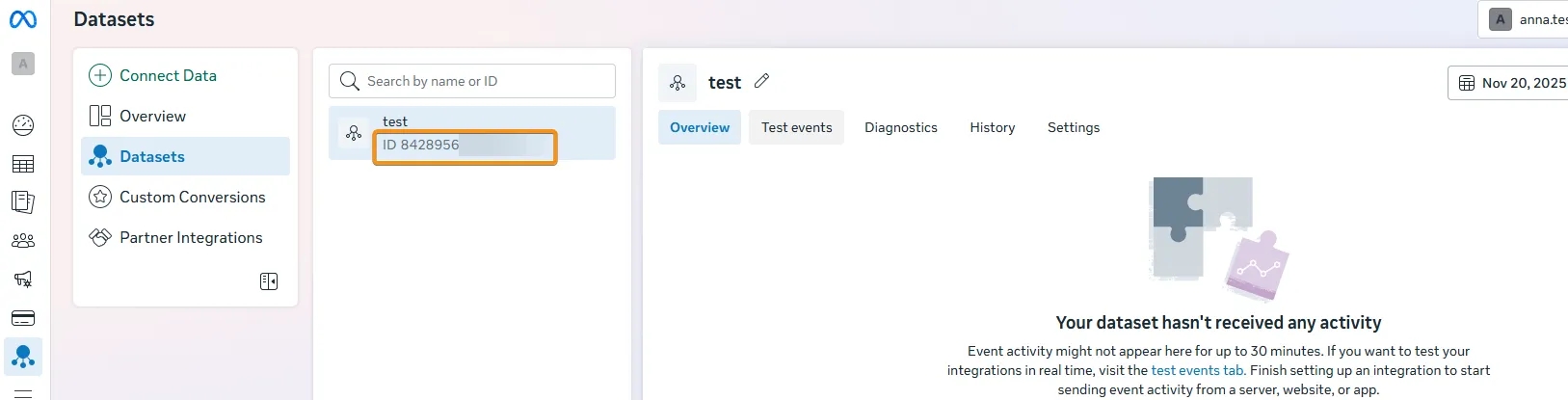Open Overview in the side panel
The height and width of the screenshot is (400, 1568).
coord(185,116)
